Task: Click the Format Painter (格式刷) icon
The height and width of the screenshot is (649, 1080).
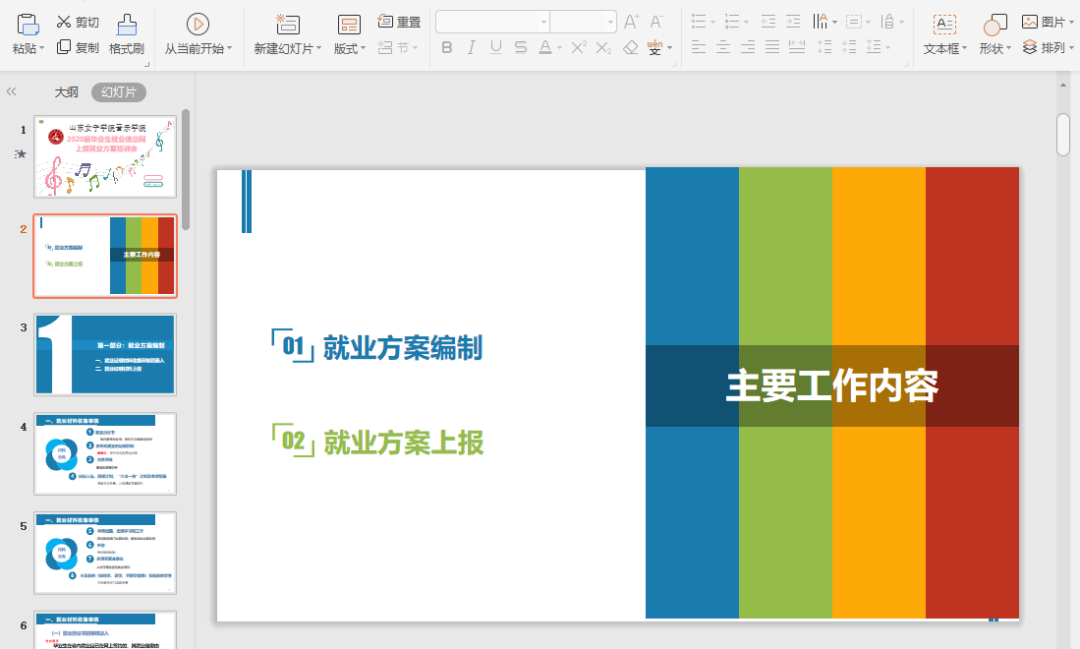Action: pos(126,25)
